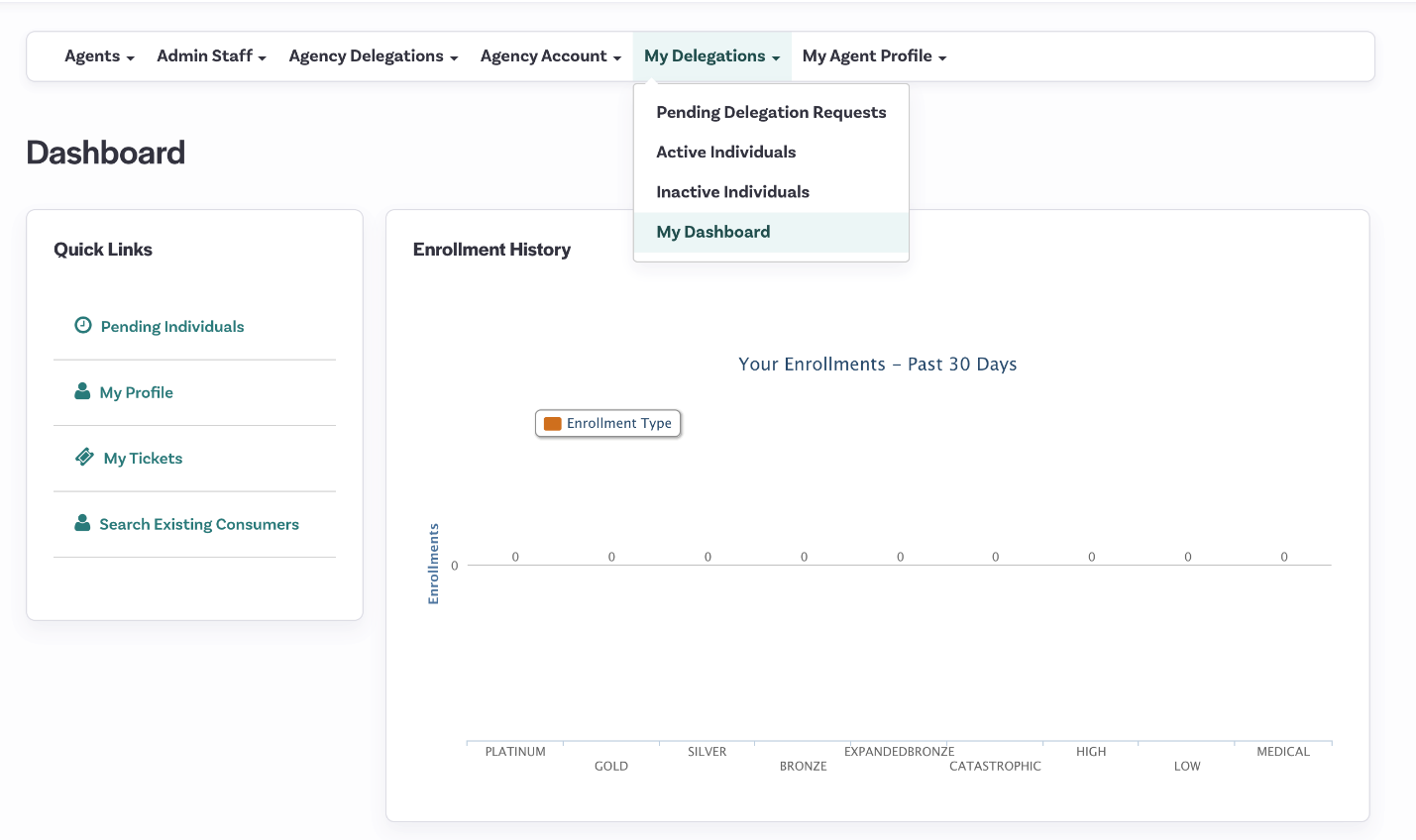Click the CATASTROPHIC axis label
This screenshot has width=1416, height=840.
click(996, 766)
